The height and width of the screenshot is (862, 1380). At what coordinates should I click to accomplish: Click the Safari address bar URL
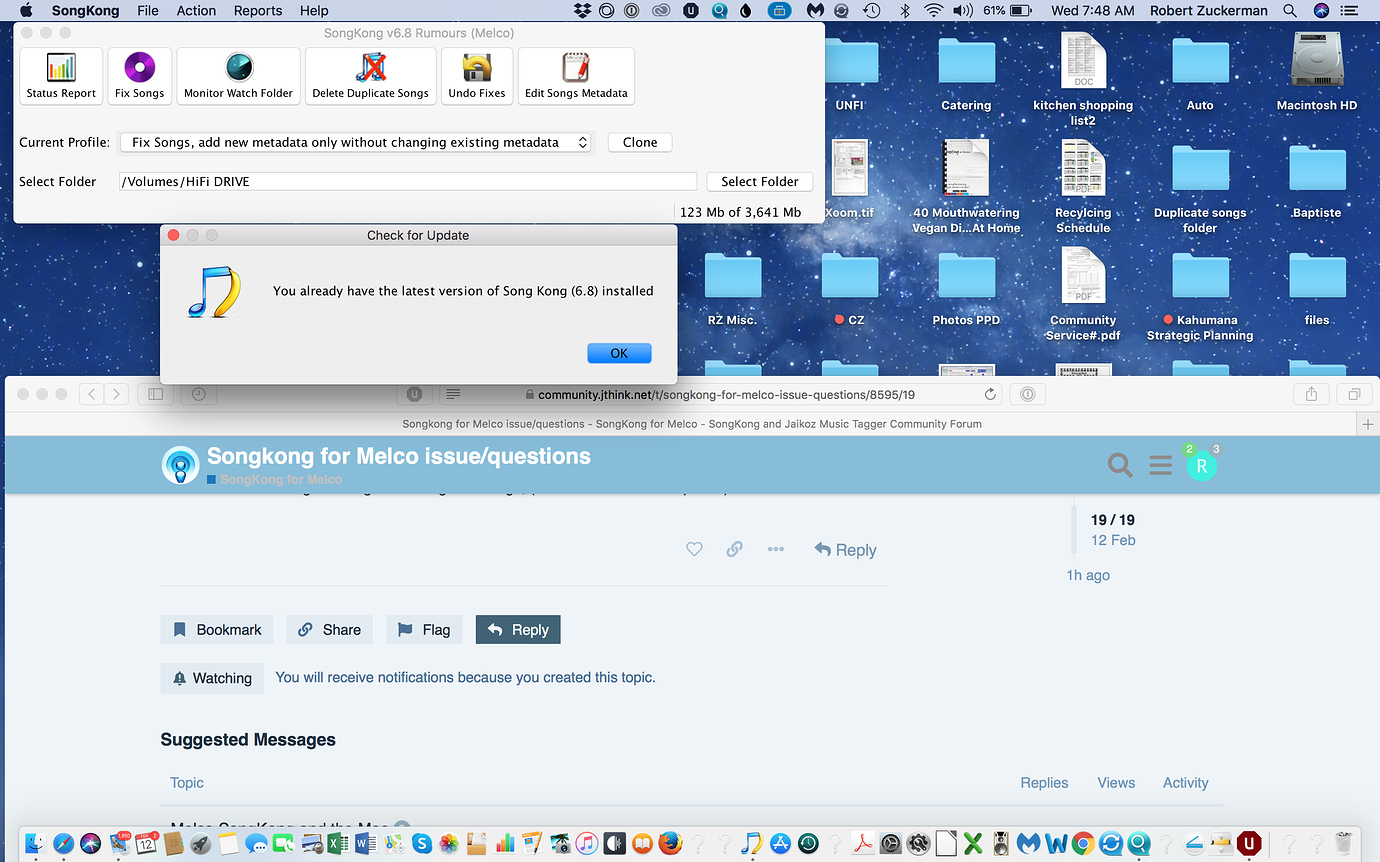[x=726, y=394]
